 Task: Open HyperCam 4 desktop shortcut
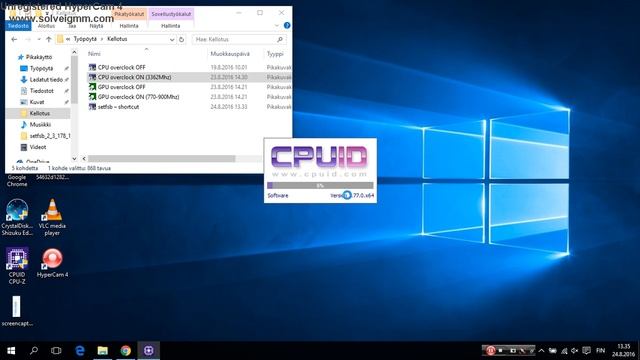click(52, 263)
